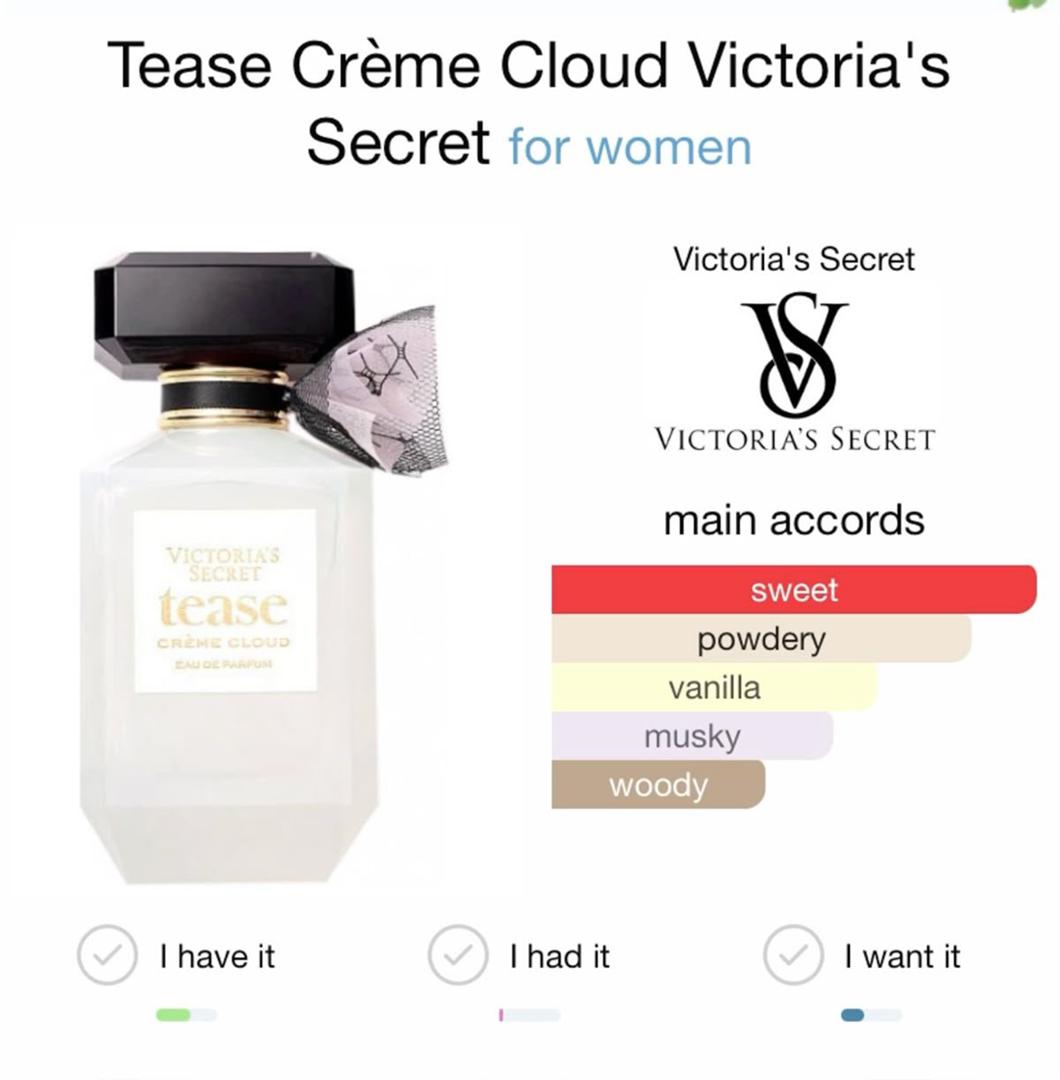Check the "I want it" circle

click(793, 955)
